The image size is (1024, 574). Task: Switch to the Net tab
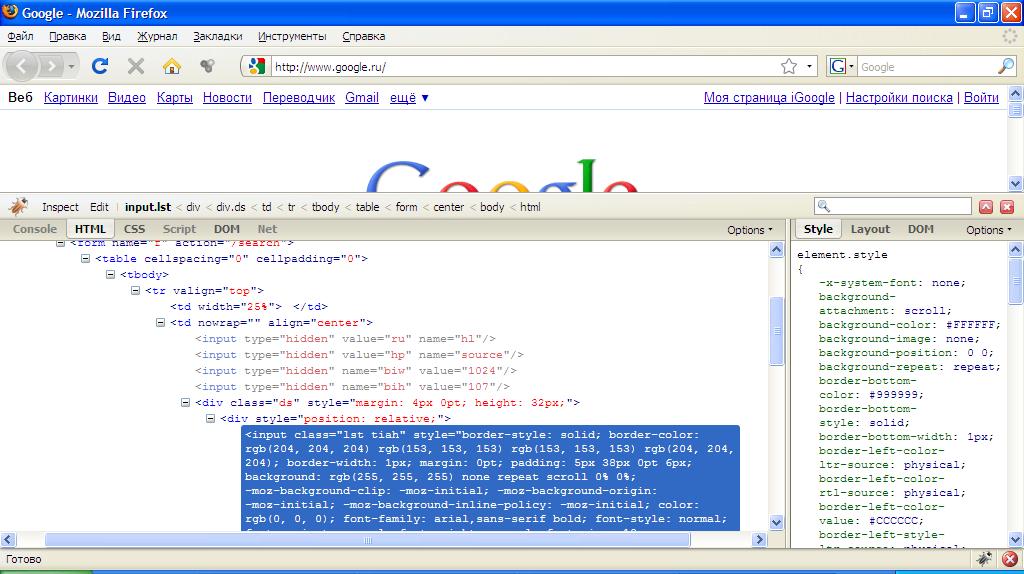267,229
